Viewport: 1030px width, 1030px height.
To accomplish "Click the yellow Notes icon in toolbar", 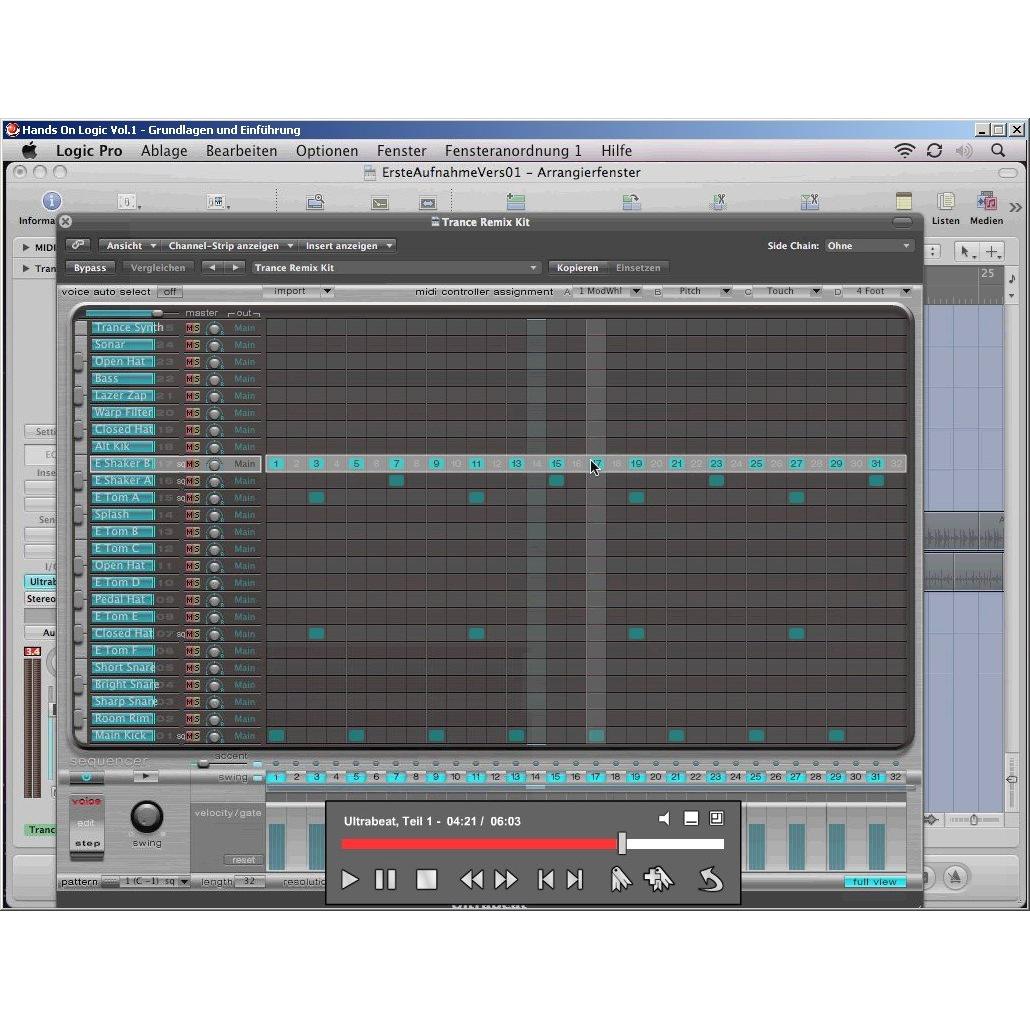I will click(904, 201).
